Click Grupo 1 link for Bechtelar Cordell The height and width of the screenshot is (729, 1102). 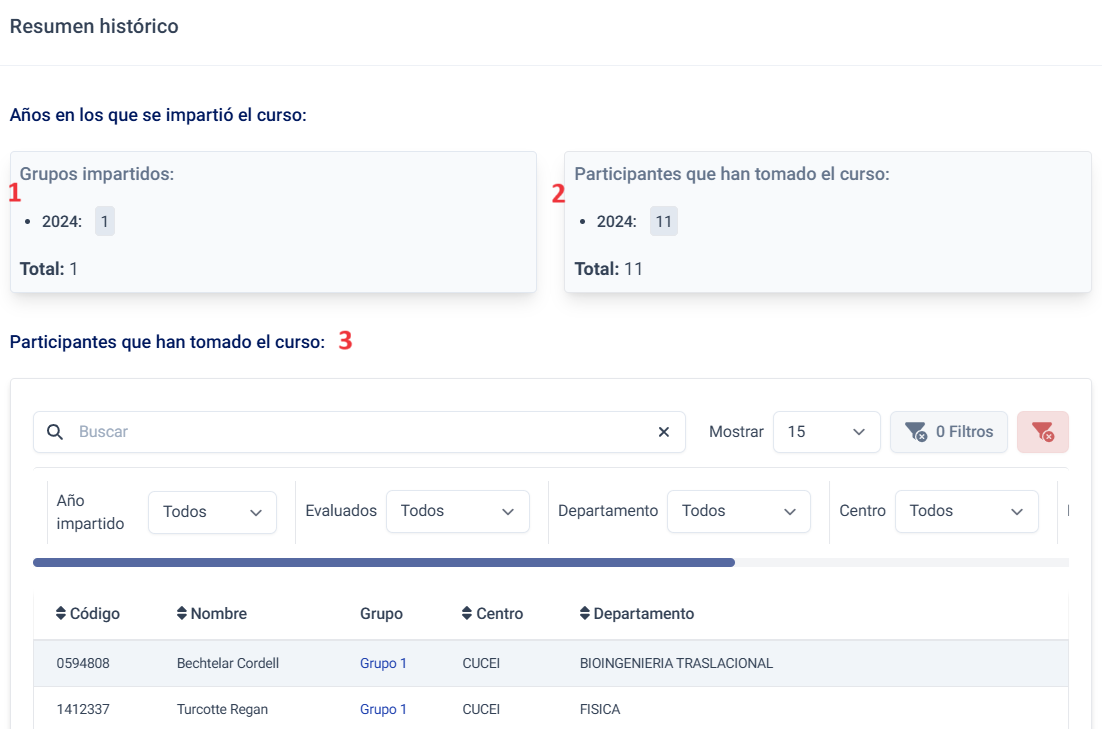(x=383, y=663)
